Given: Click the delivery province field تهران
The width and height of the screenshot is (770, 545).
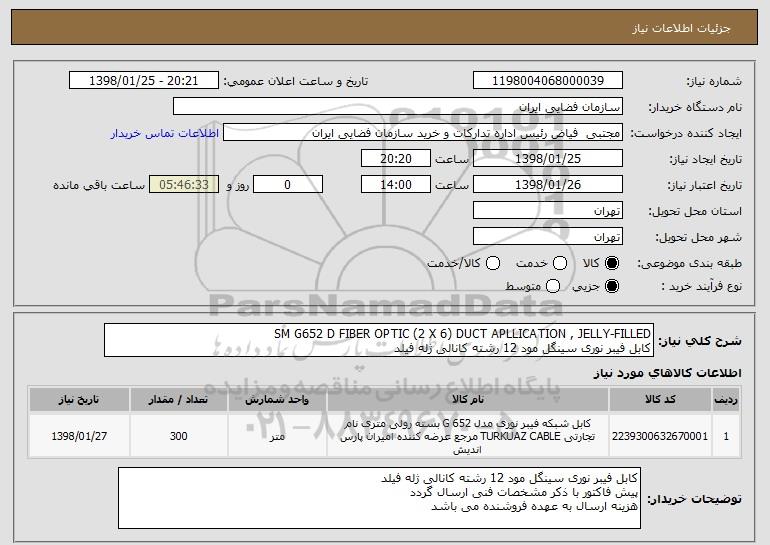Looking at the screenshot, I should coord(548,211).
